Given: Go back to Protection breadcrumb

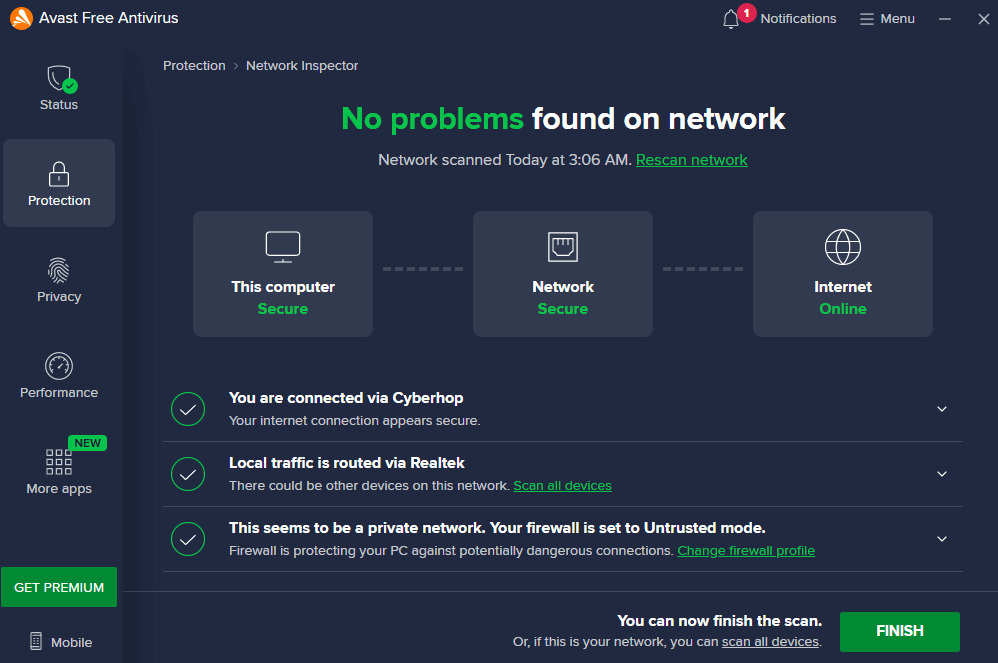Looking at the screenshot, I should pos(194,66).
